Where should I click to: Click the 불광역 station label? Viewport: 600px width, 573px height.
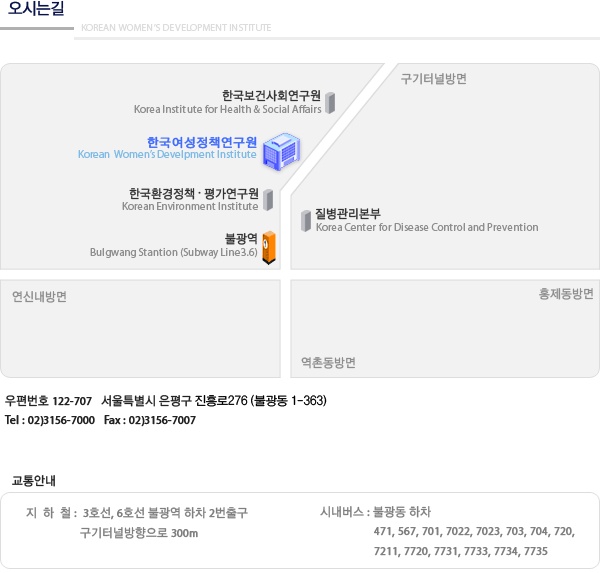click(x=241, y=238)
